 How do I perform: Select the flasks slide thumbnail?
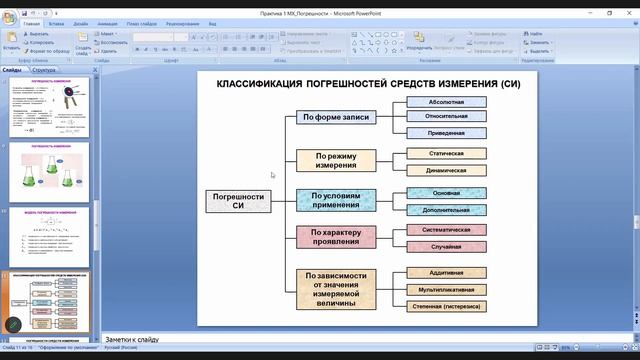(49, 172)
